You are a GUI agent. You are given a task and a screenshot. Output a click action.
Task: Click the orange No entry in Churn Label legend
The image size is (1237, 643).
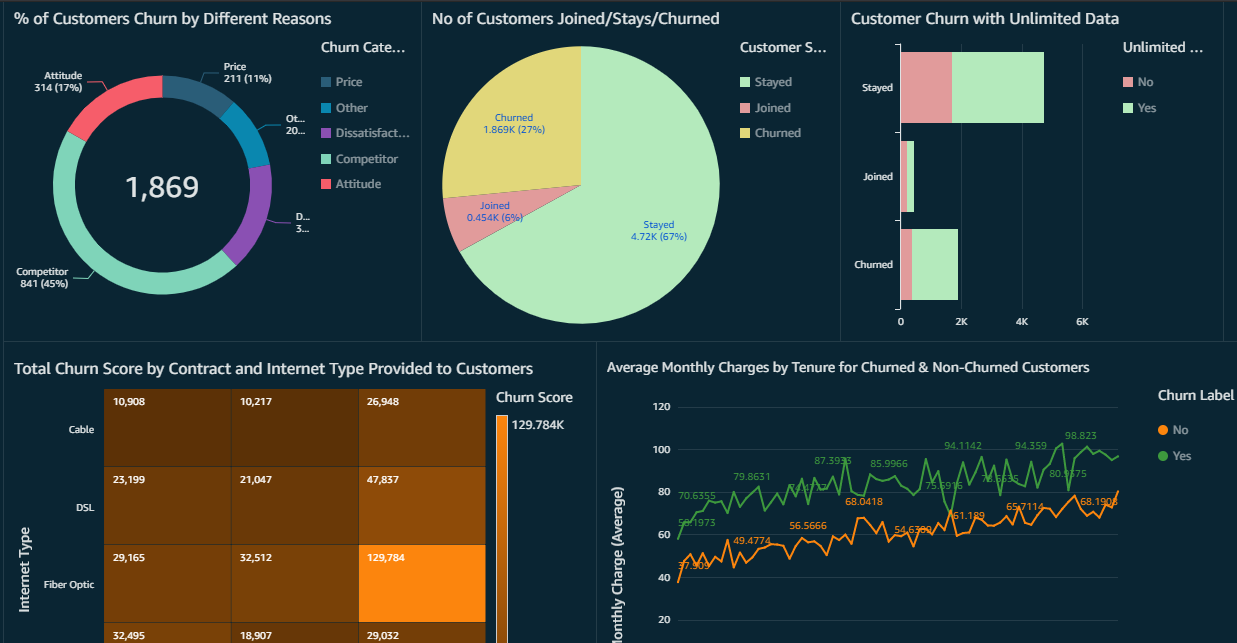[1173, 430]
